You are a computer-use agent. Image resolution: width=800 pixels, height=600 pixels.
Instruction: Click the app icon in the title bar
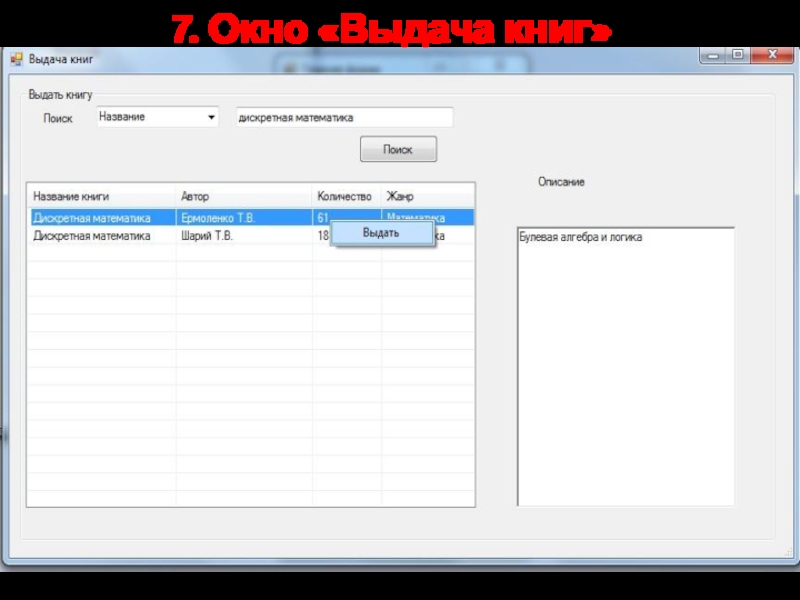(x=16, y=59)
